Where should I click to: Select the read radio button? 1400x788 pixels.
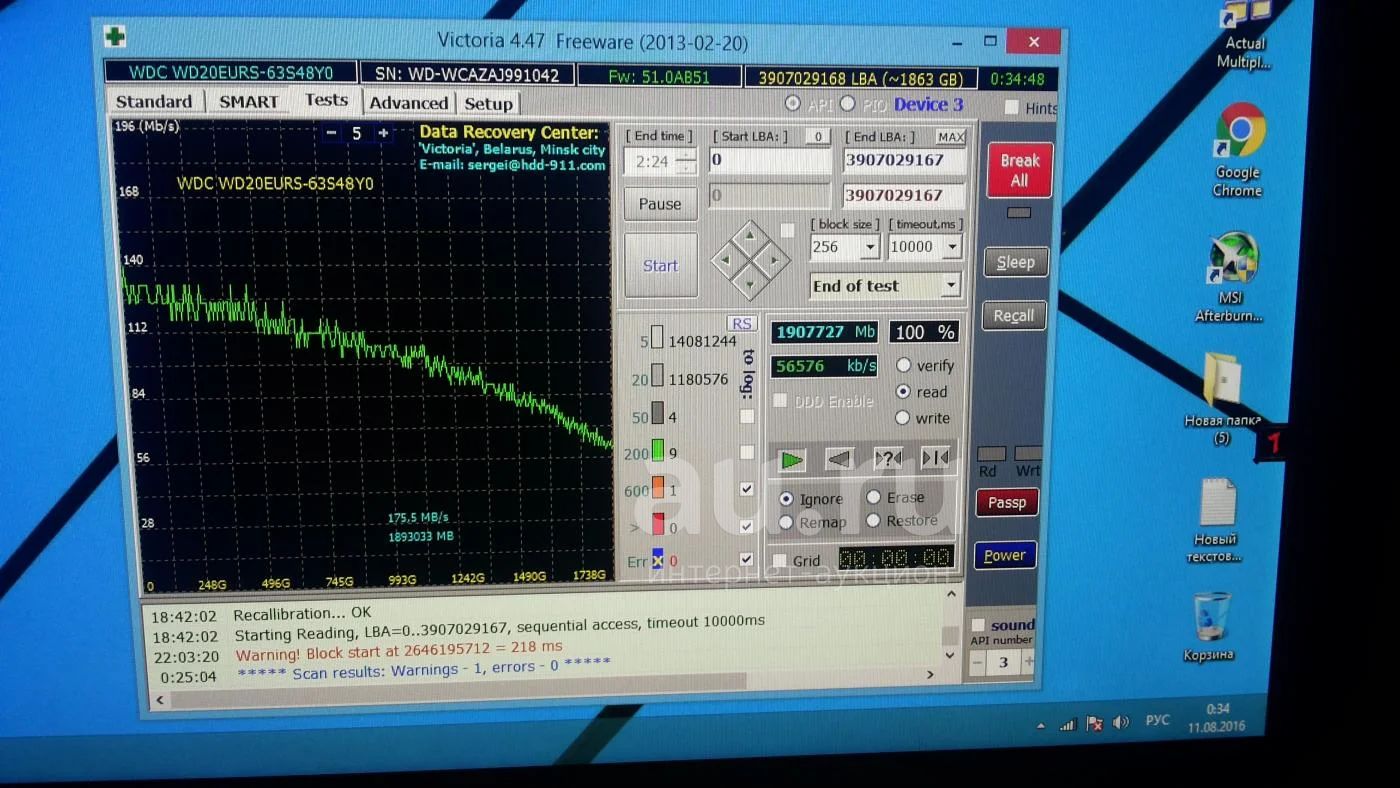tap(903, 391)
